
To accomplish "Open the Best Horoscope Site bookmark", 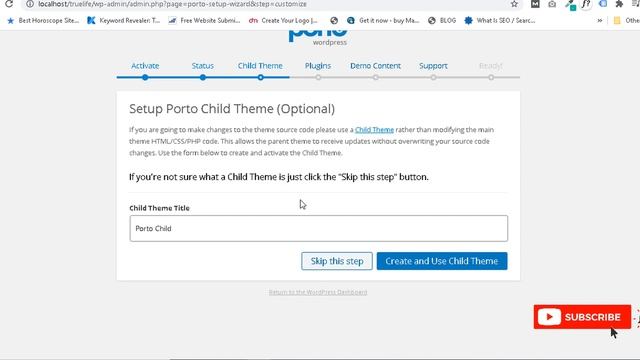I will [43, 20].
